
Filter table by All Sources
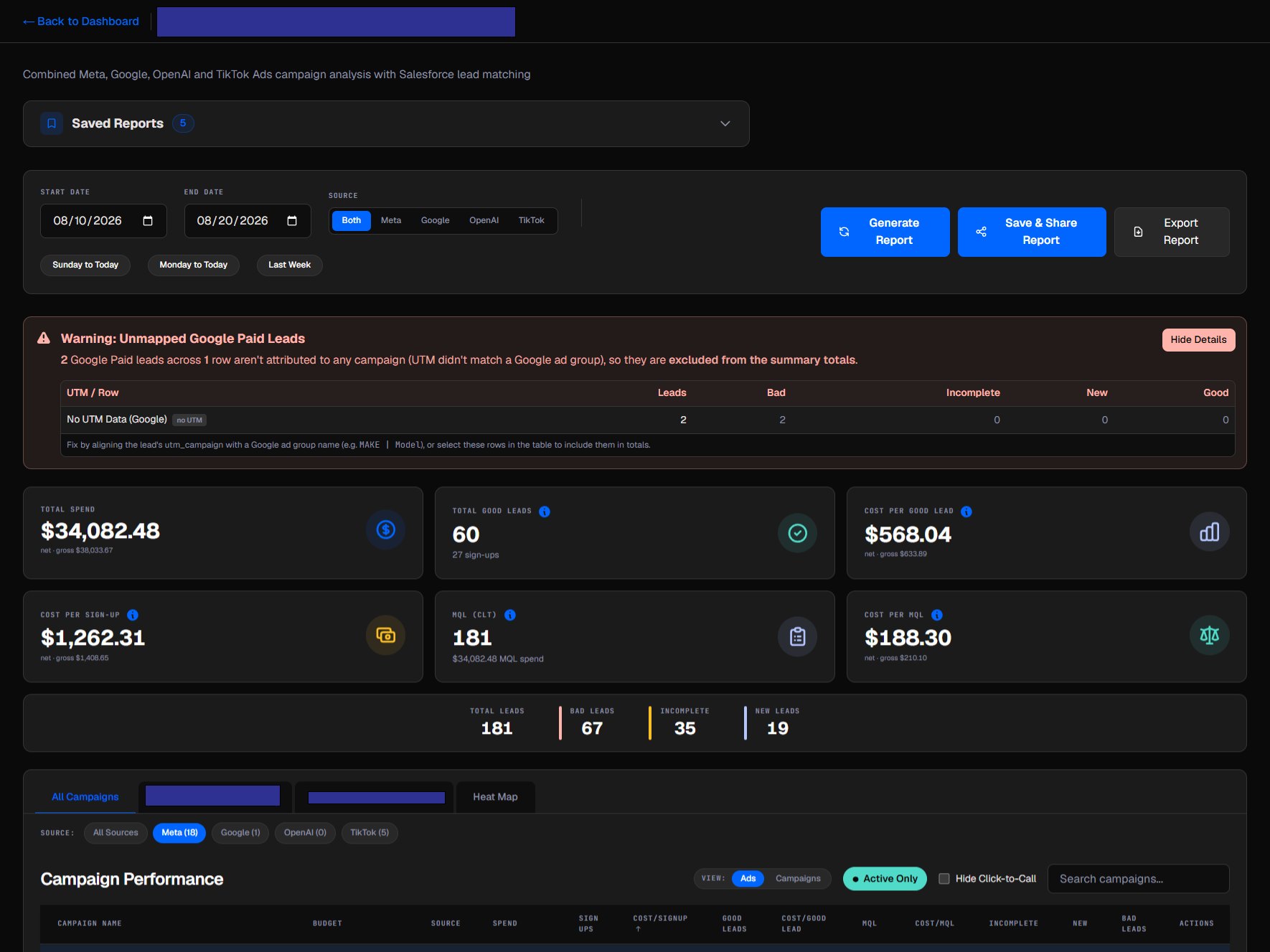(x=116, y=833)
